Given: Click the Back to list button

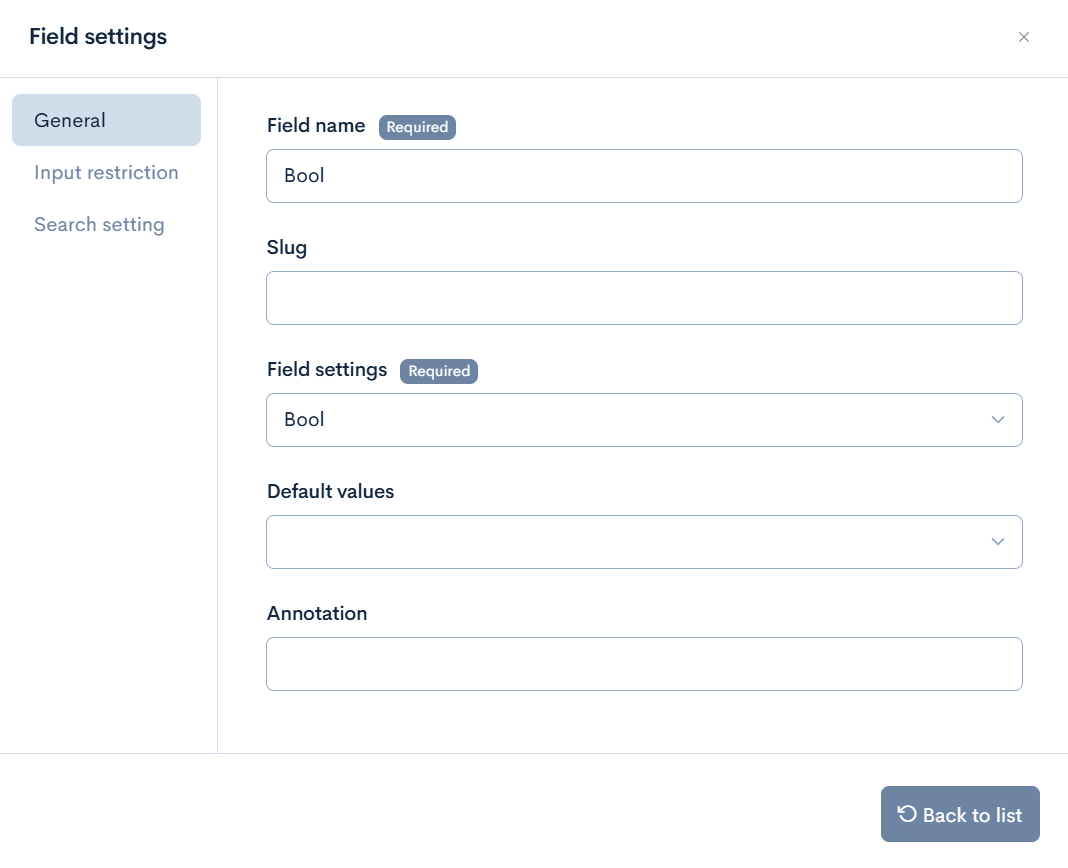Looking at the screenshot, I should click(959, 814).
